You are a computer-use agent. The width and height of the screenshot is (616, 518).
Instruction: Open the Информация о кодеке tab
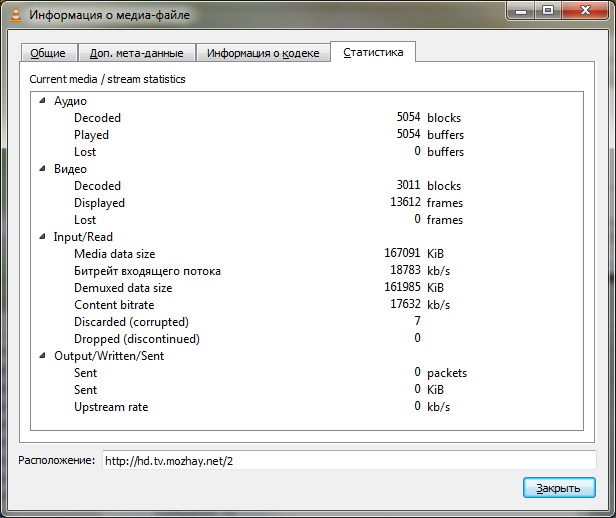(263, 53)
